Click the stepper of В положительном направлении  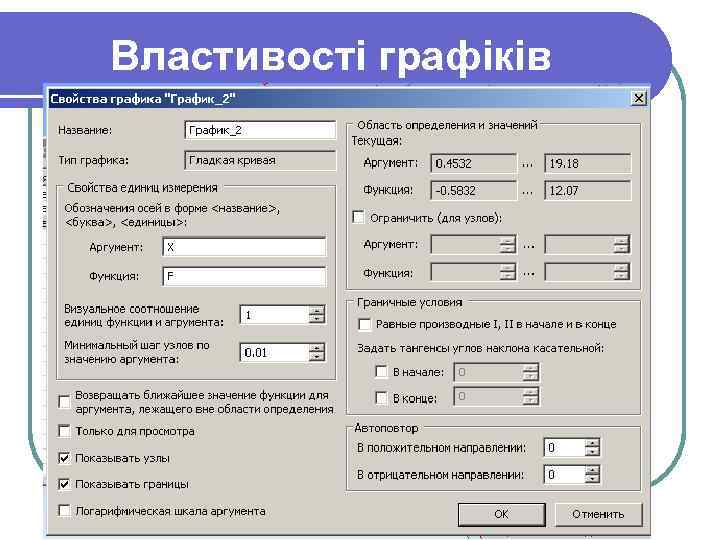593,448
